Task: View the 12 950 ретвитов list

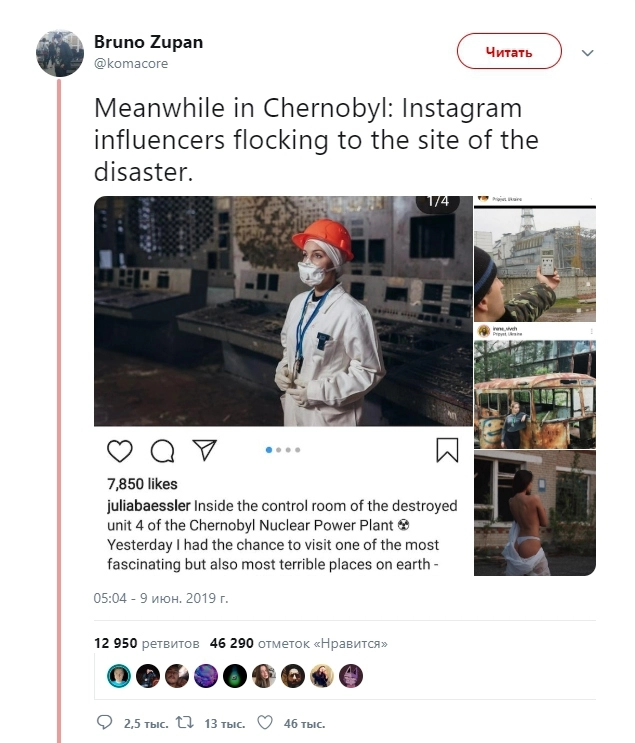Action: (146, 643)
